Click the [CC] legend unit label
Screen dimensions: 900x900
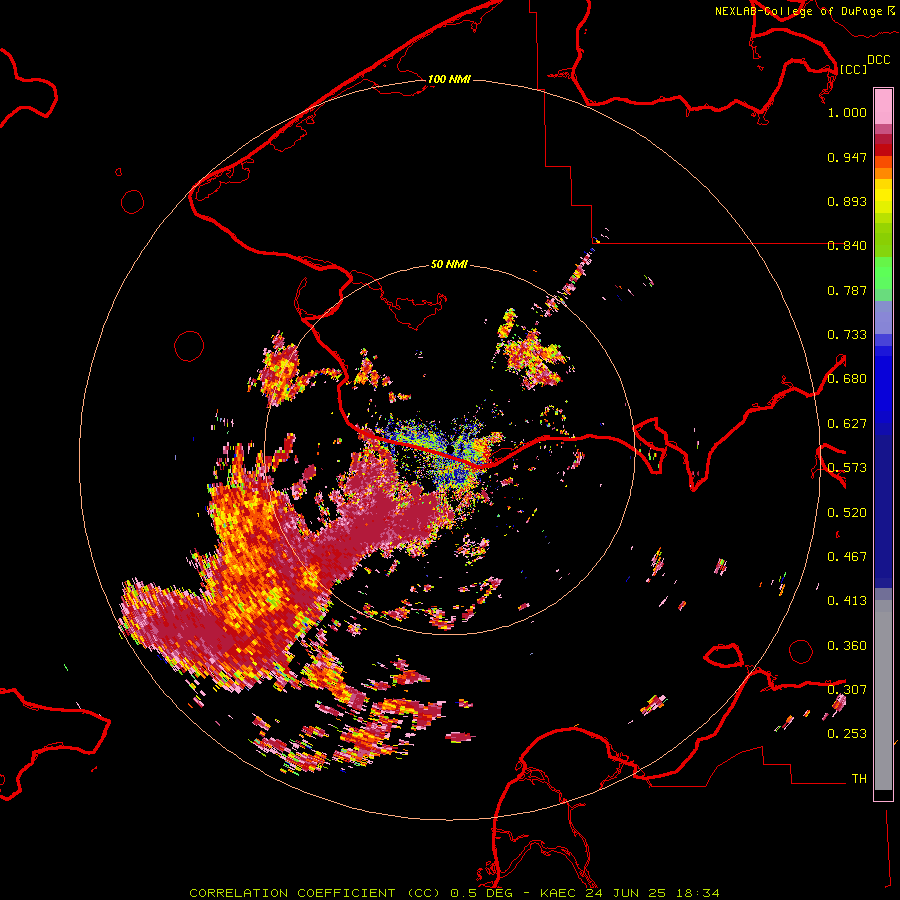(853, 69)
